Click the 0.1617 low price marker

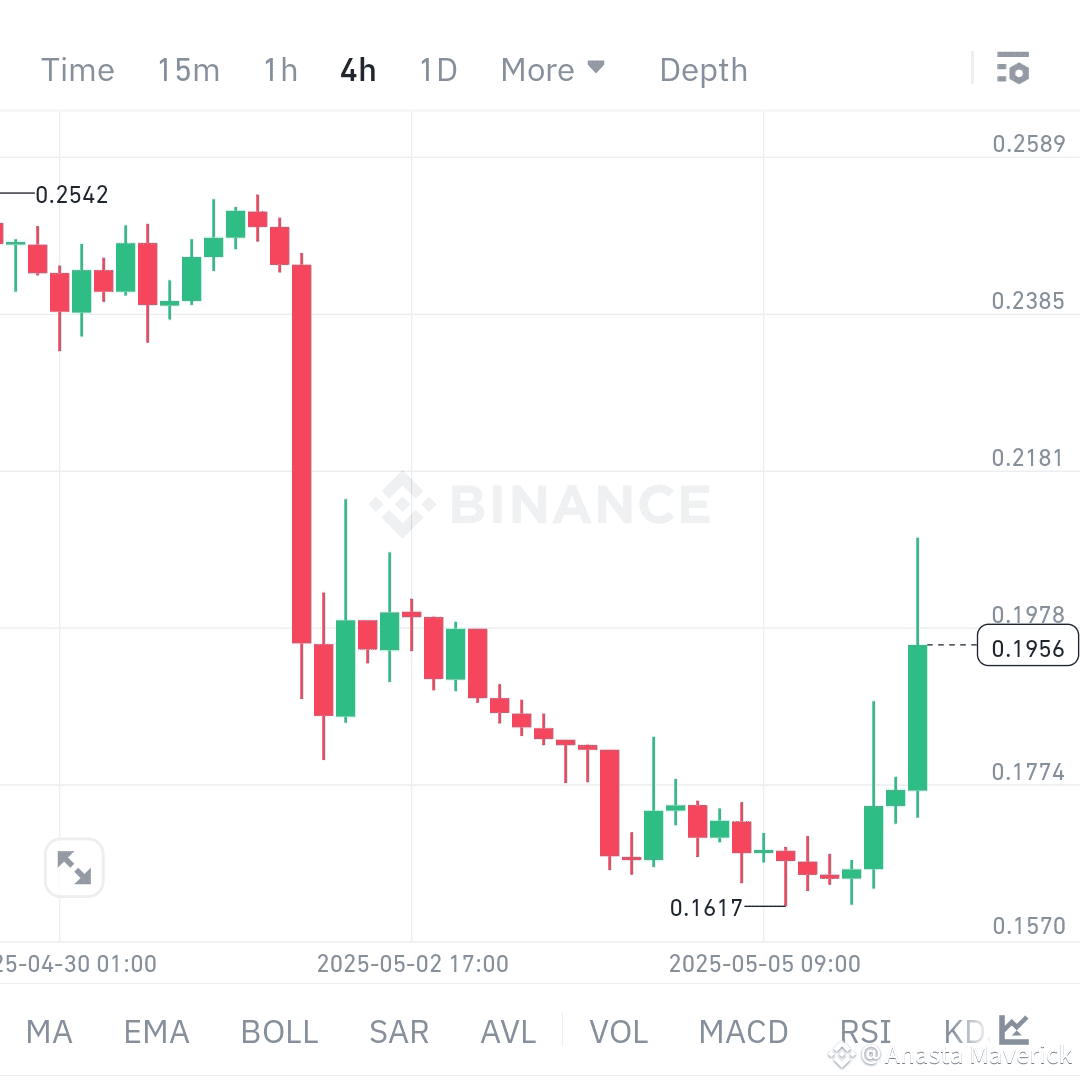[x=704, y=908]
